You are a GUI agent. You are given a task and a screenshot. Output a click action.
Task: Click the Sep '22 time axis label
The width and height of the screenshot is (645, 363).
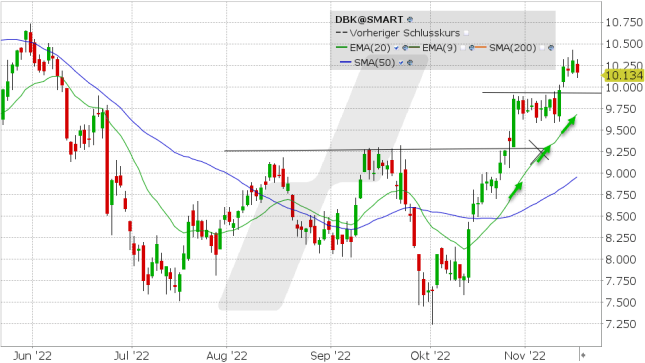[331, 355]
